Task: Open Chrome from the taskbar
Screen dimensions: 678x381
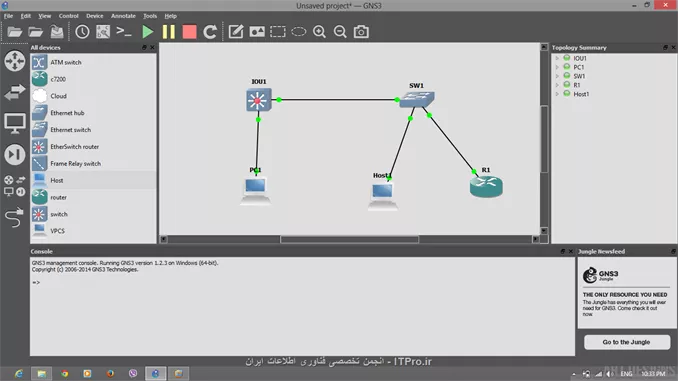Action: tap(64, 374)
